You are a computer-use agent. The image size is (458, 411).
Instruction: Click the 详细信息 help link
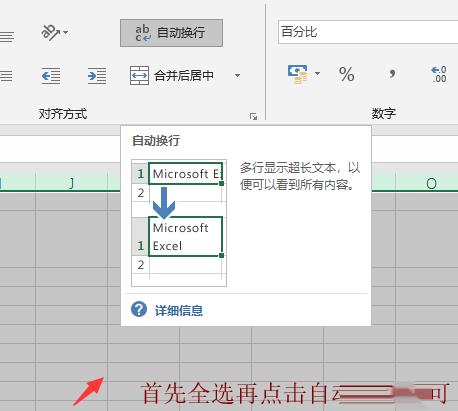[179, 310]
